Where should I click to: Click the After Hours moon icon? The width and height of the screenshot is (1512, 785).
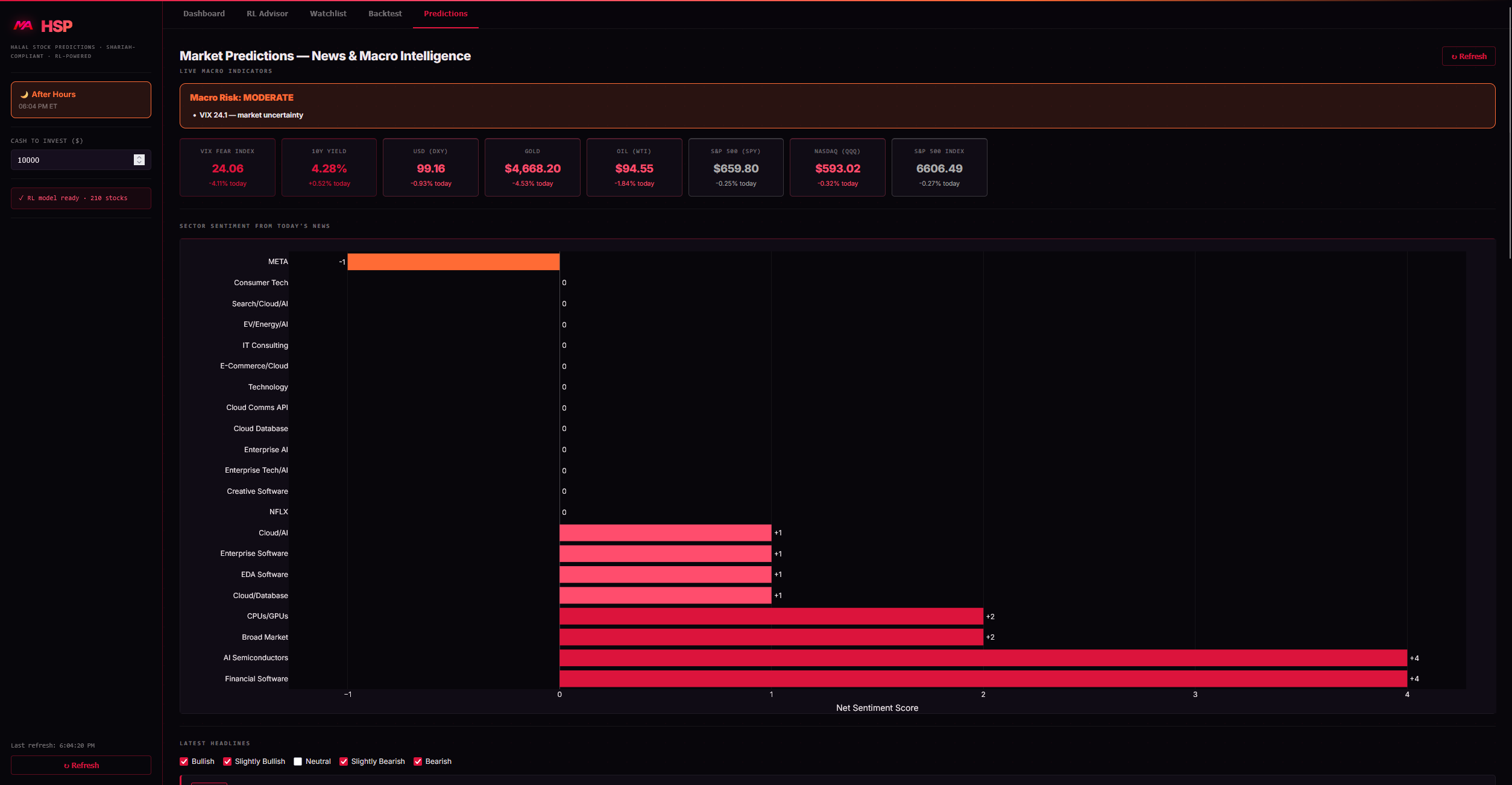[x=25, y=95]
